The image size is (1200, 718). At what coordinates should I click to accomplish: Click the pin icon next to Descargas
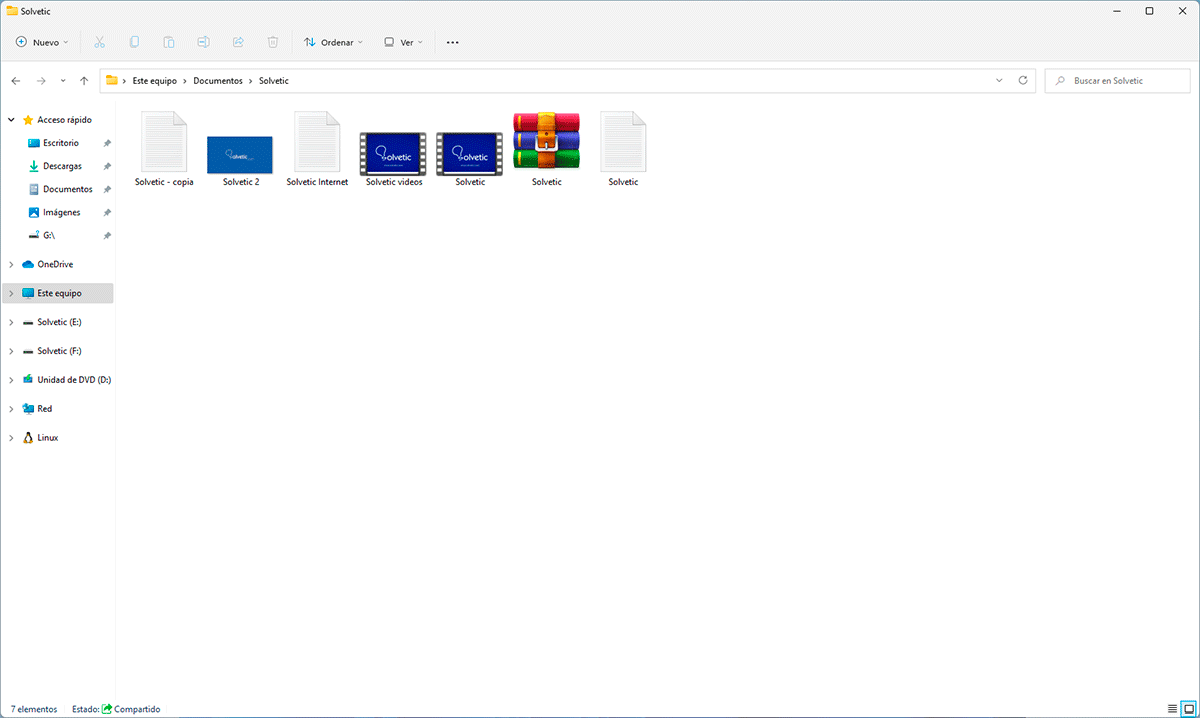(x=107, y=166)
